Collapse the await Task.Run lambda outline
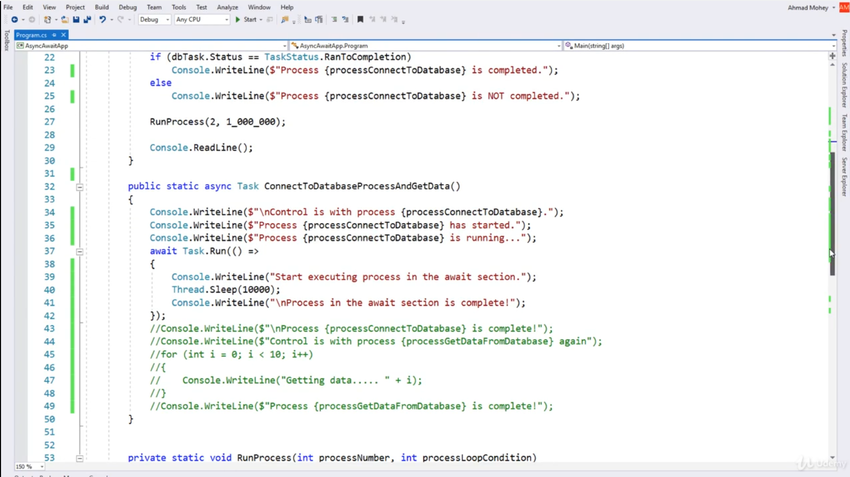The height and width of the screenshot is (477, 850). click(80, 252)
